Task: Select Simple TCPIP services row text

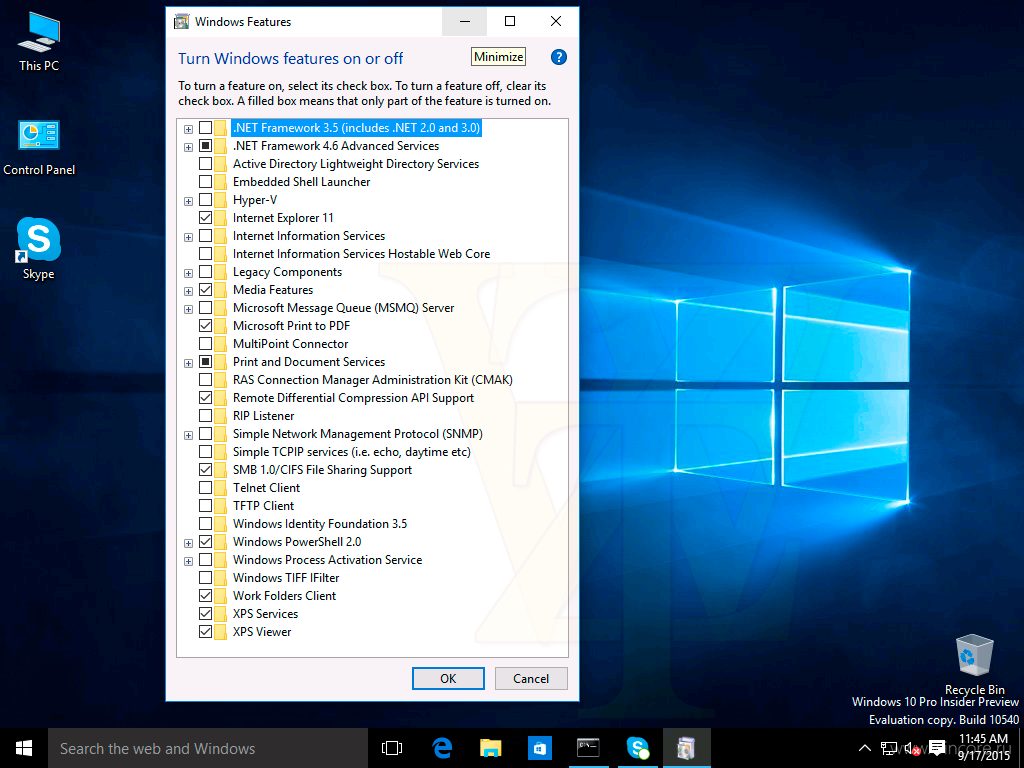Action: 351,452
